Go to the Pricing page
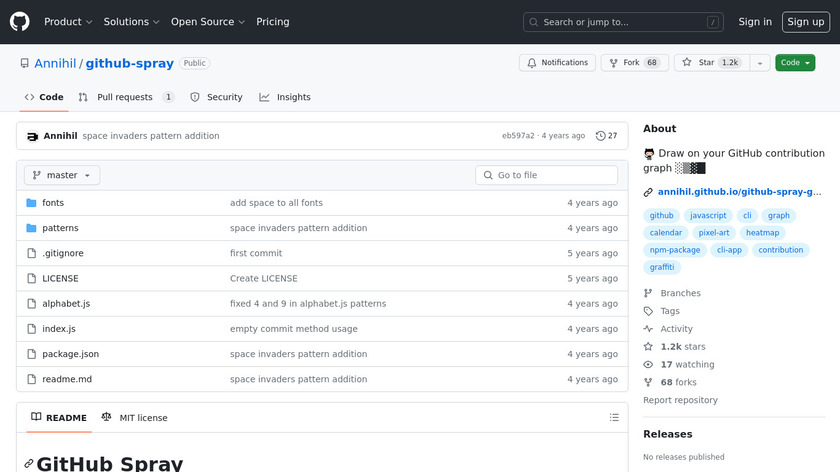 point(273,22)
